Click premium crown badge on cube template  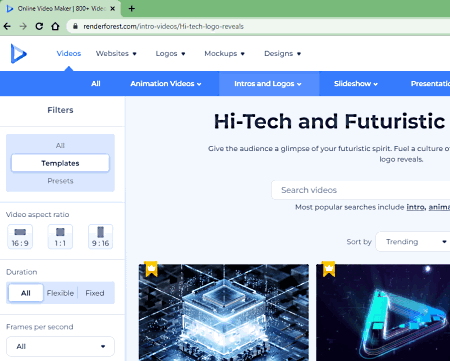152,269
